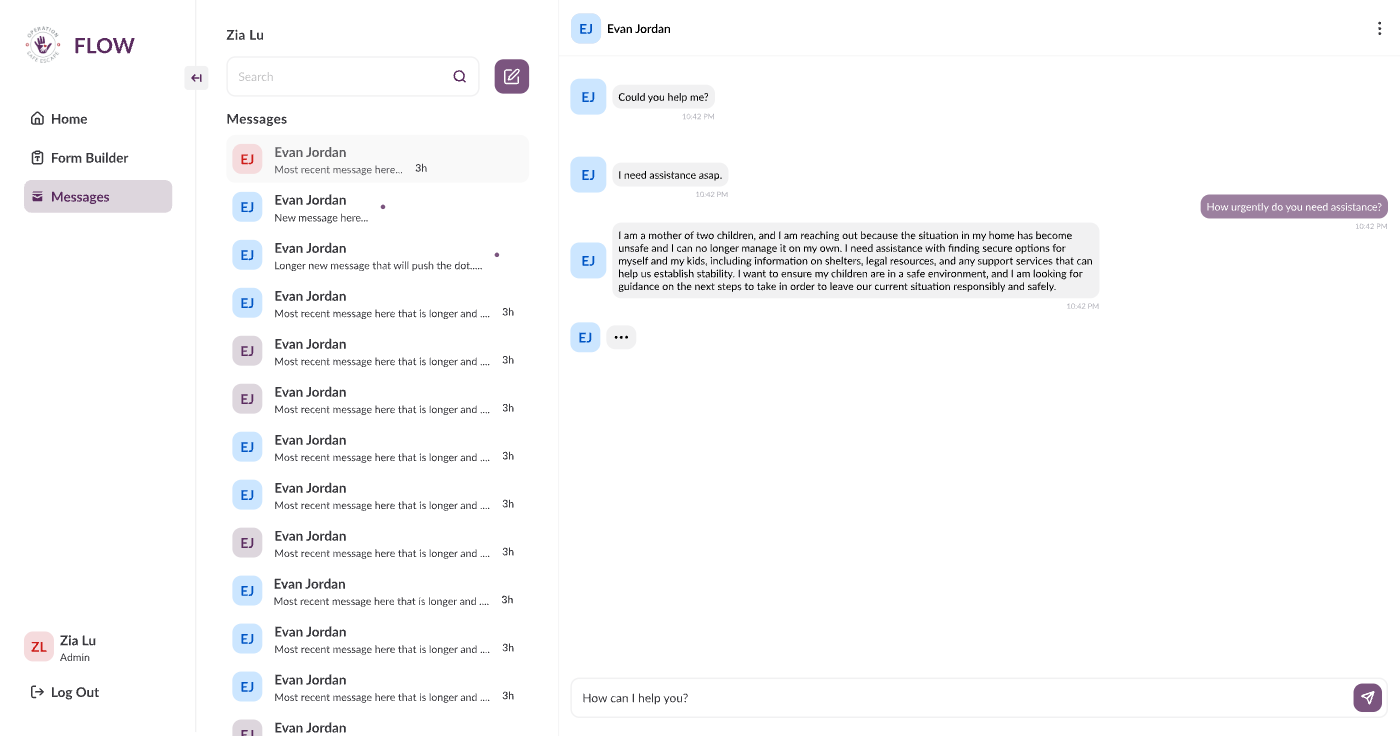Open Form Builder in the sidebar
Viewport: 1400px width, 736px height.
(x=98, y=158)
